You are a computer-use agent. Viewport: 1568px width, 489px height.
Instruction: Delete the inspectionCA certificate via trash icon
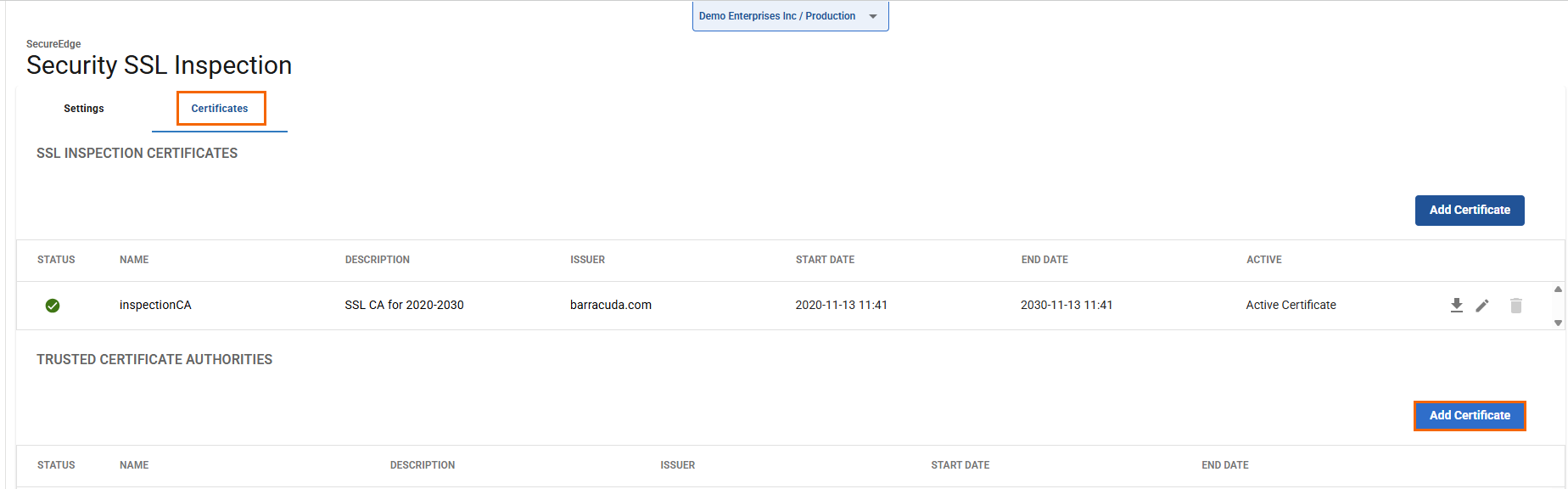pos(1515,306)
